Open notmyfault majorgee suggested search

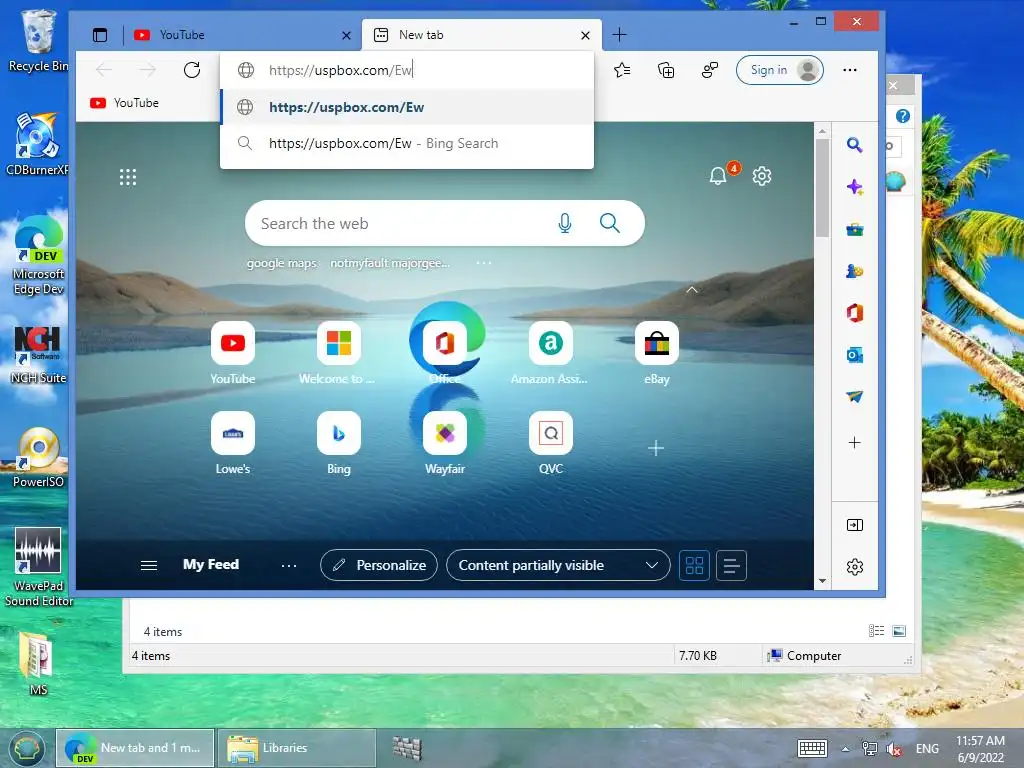point(390,263)
